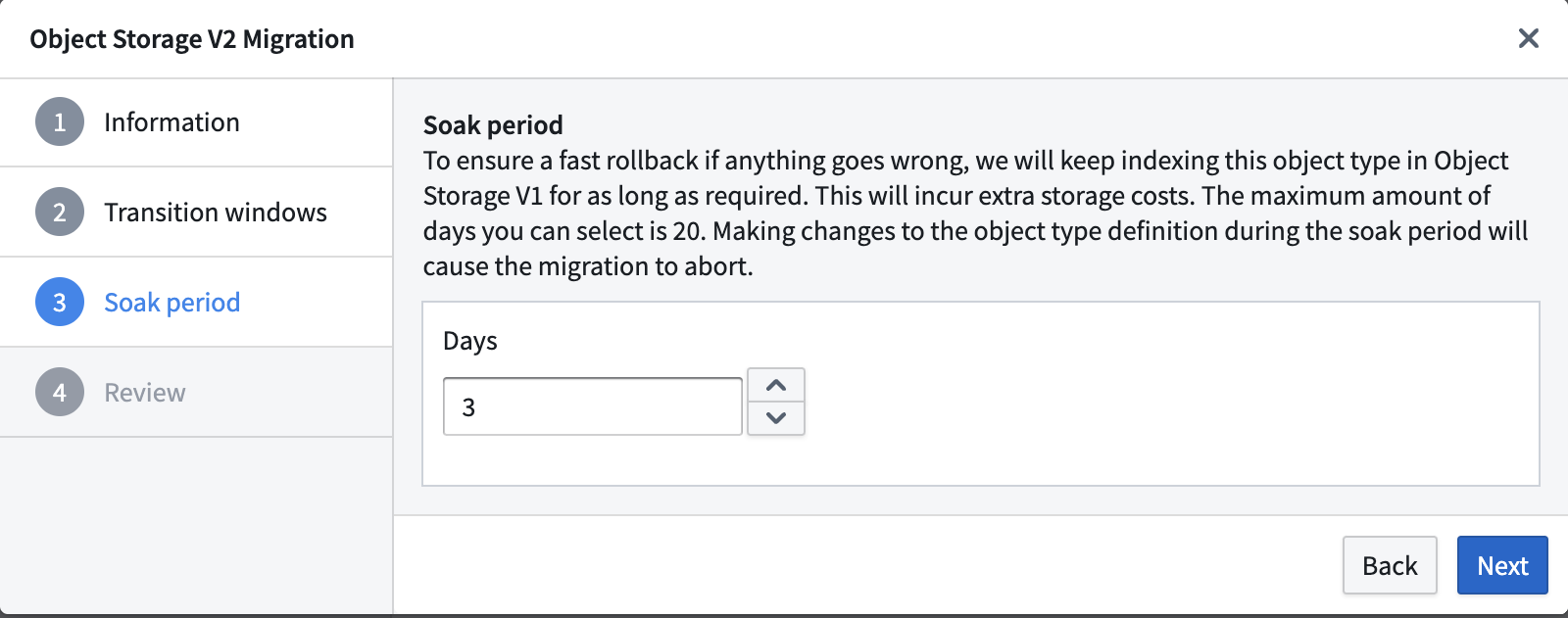Click the Back button

coord(1390,565)
